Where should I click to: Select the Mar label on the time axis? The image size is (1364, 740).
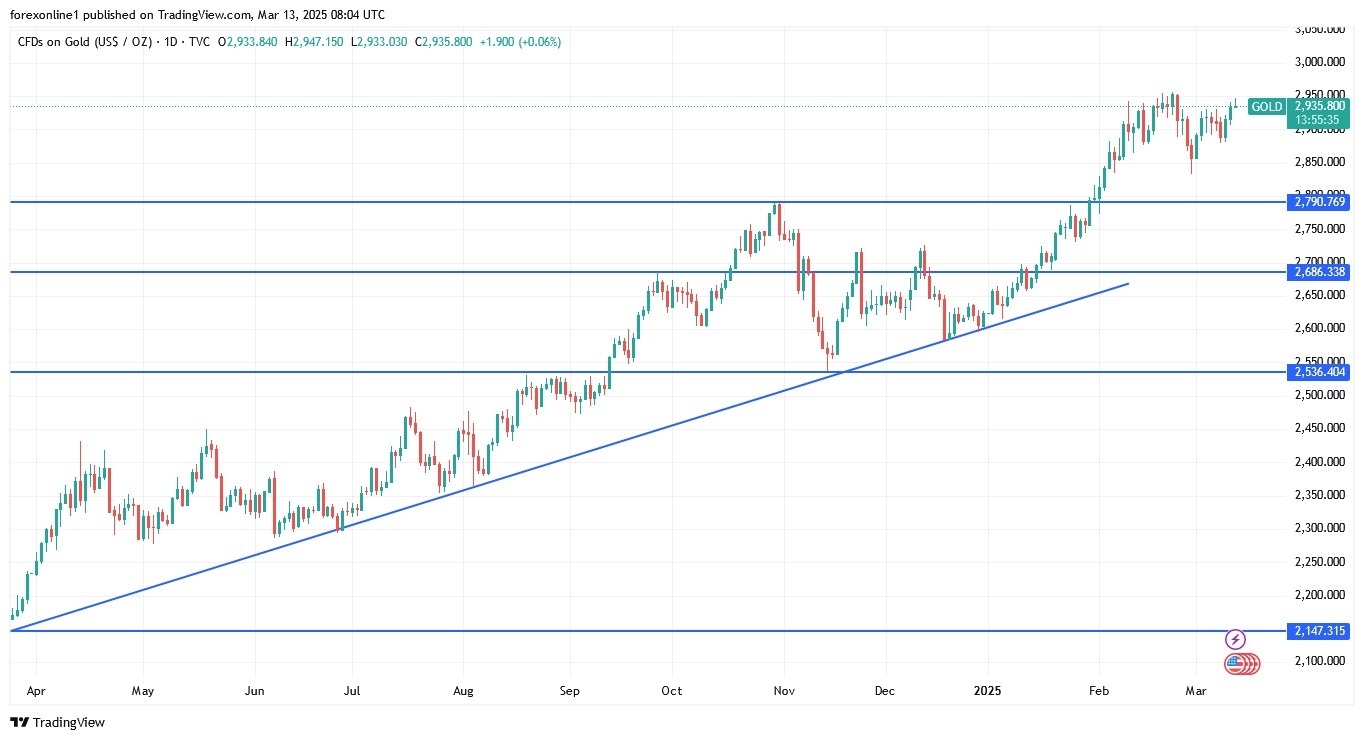pos(1196,690)
